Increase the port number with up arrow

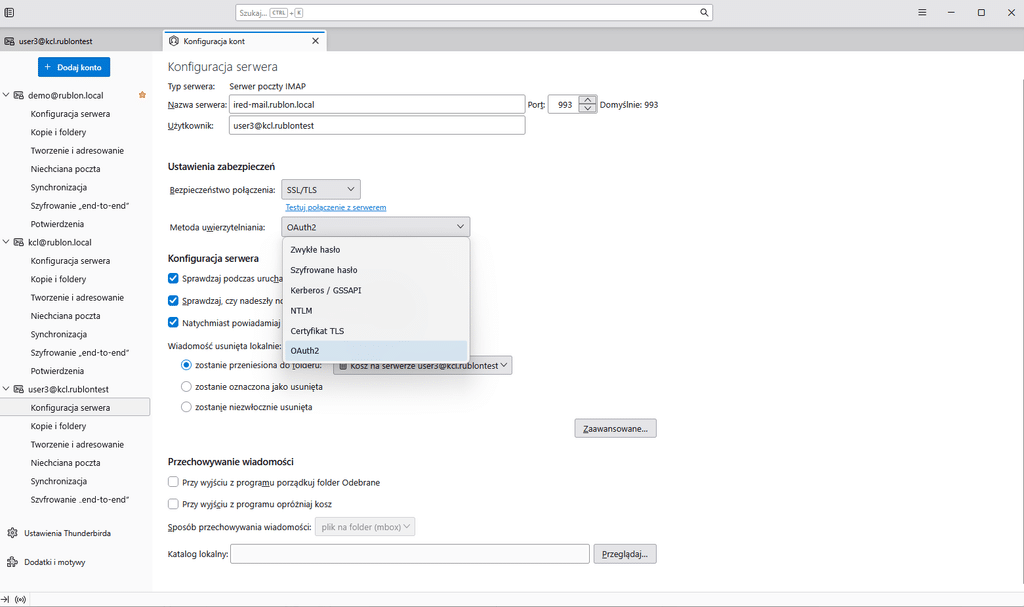(588, 100)
